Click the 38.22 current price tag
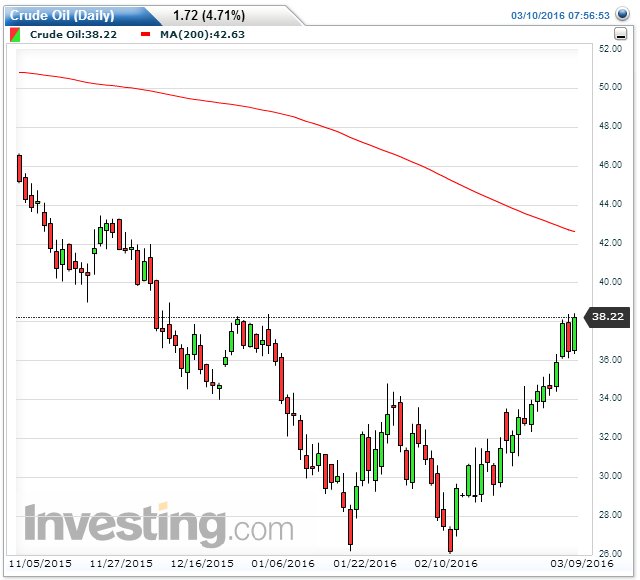This screenshot has width=640, height=580. [608, 317]
